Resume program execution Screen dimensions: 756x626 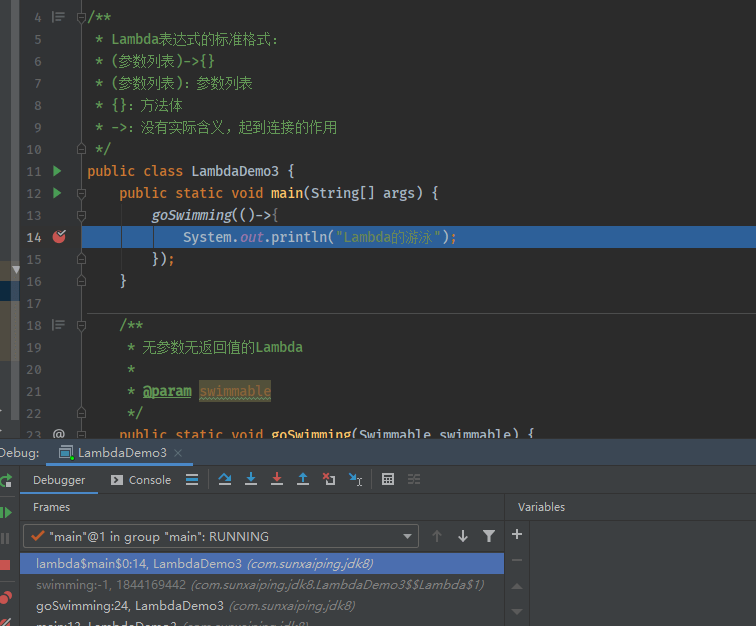(x=6, y=512)
